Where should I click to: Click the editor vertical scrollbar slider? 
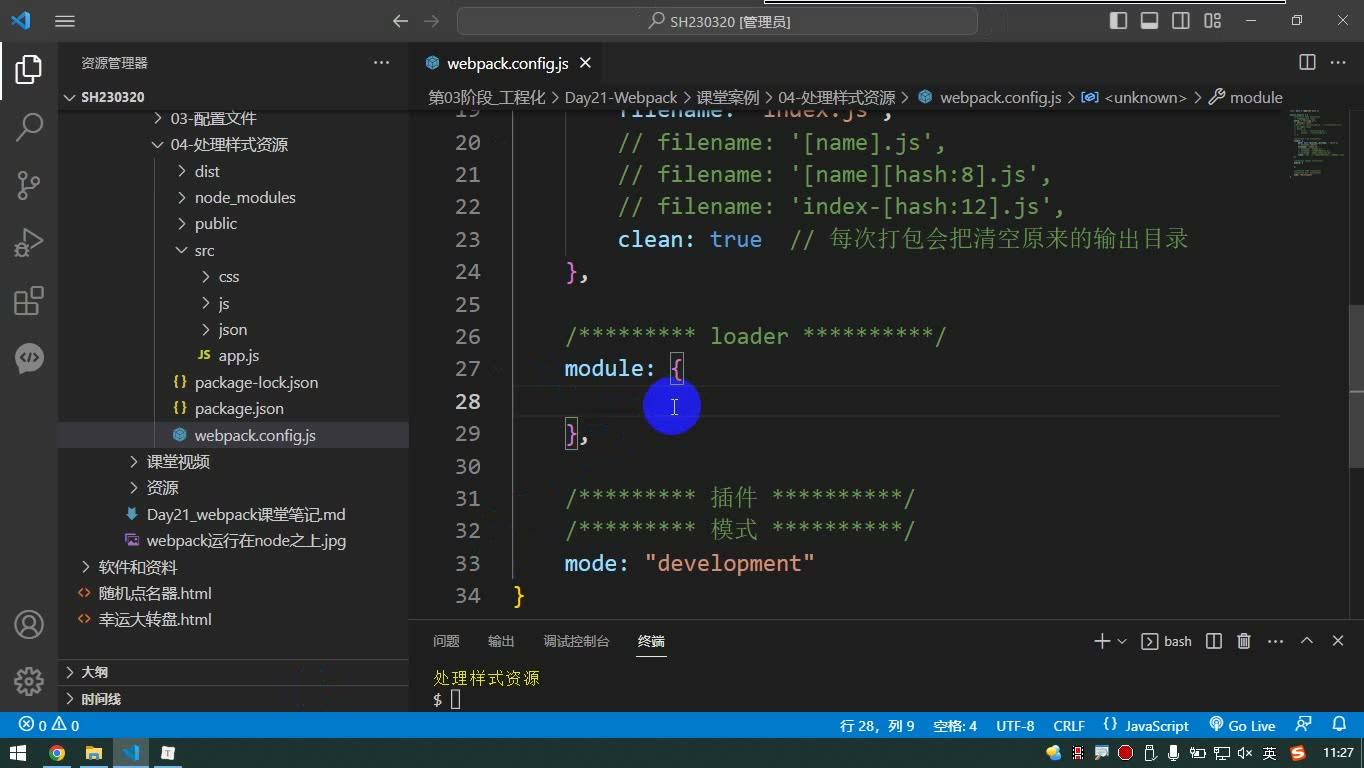pyautogui.click(x=1356, y=349)
